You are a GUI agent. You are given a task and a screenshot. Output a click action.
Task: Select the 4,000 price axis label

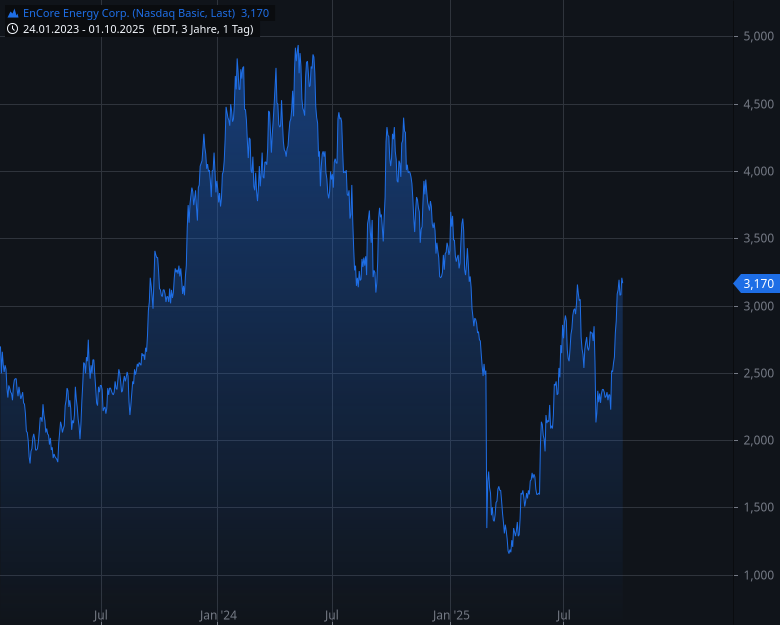[x=758, y=171]
